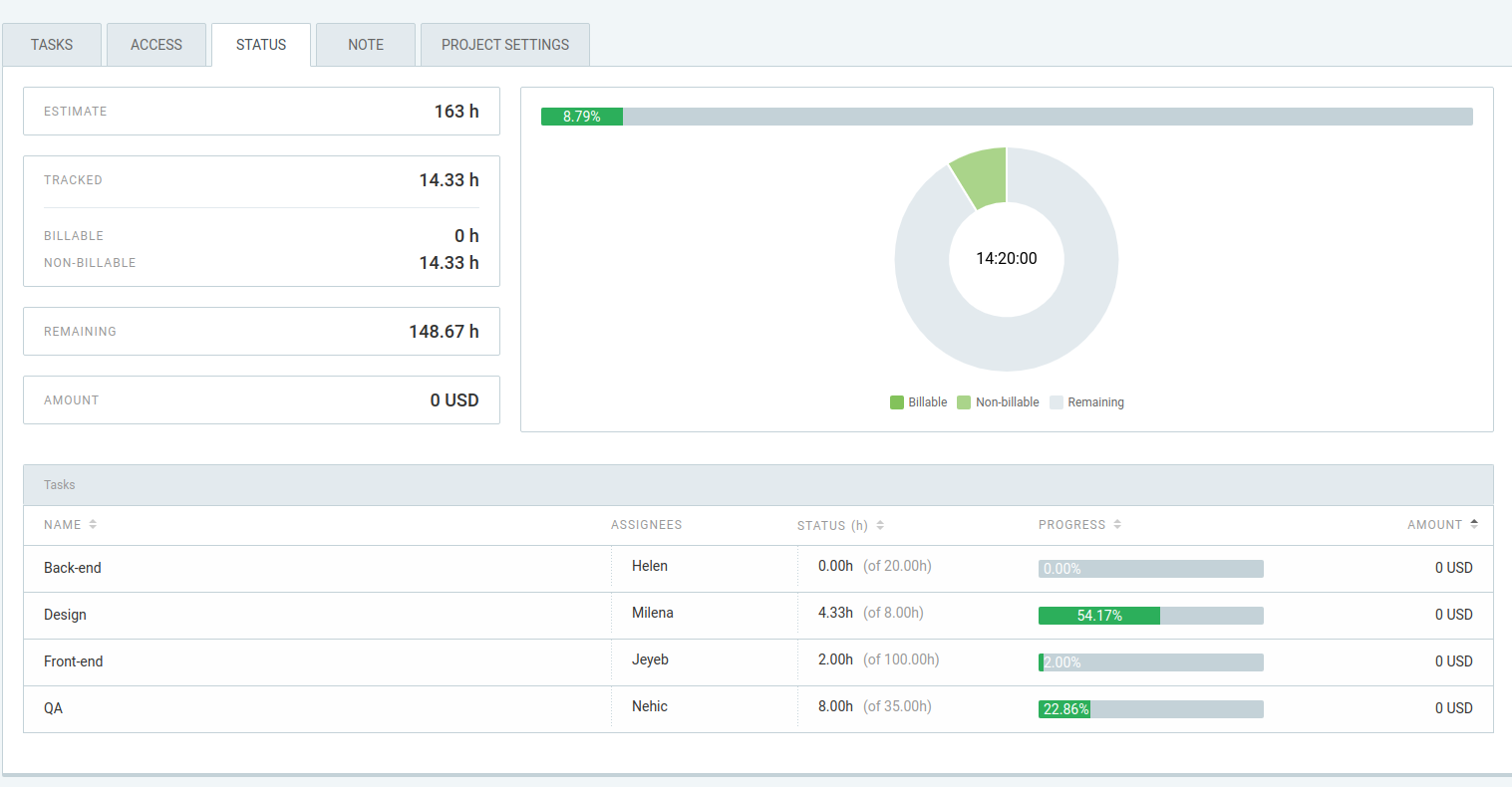The image size is (1512, 787).
Task: Sort by Progress column arrows
Action: click(x=1117, y=524)
